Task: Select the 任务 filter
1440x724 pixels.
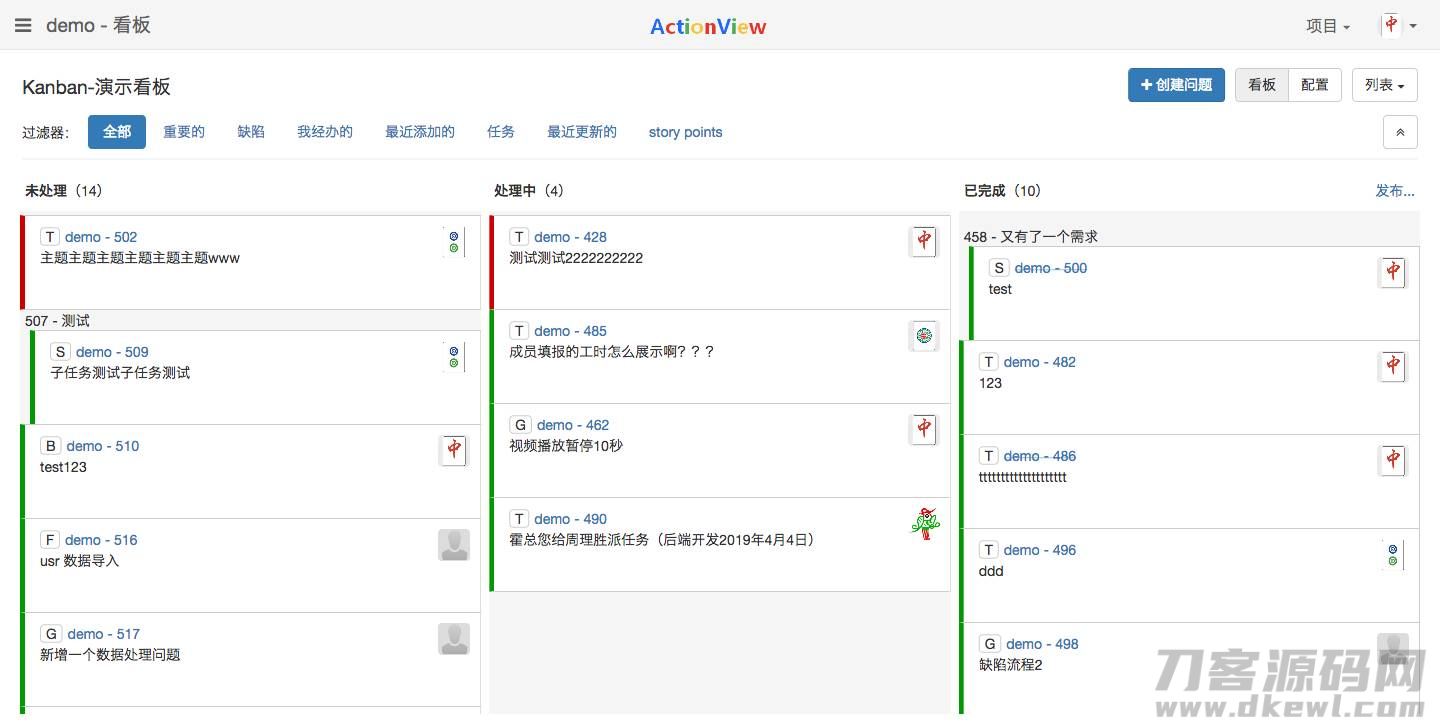Action: tap(501, 132)
